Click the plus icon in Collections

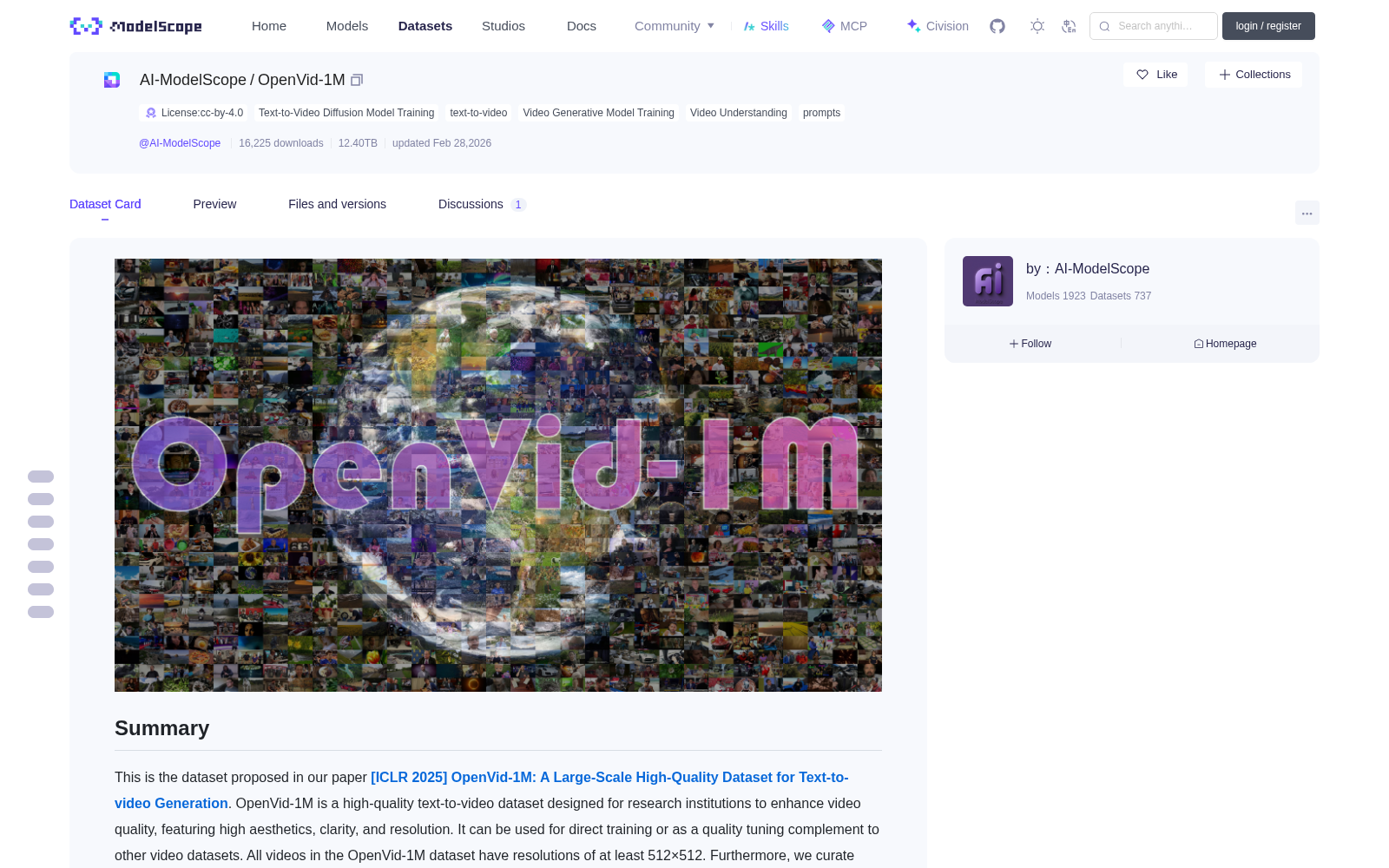pos(1225,75)
